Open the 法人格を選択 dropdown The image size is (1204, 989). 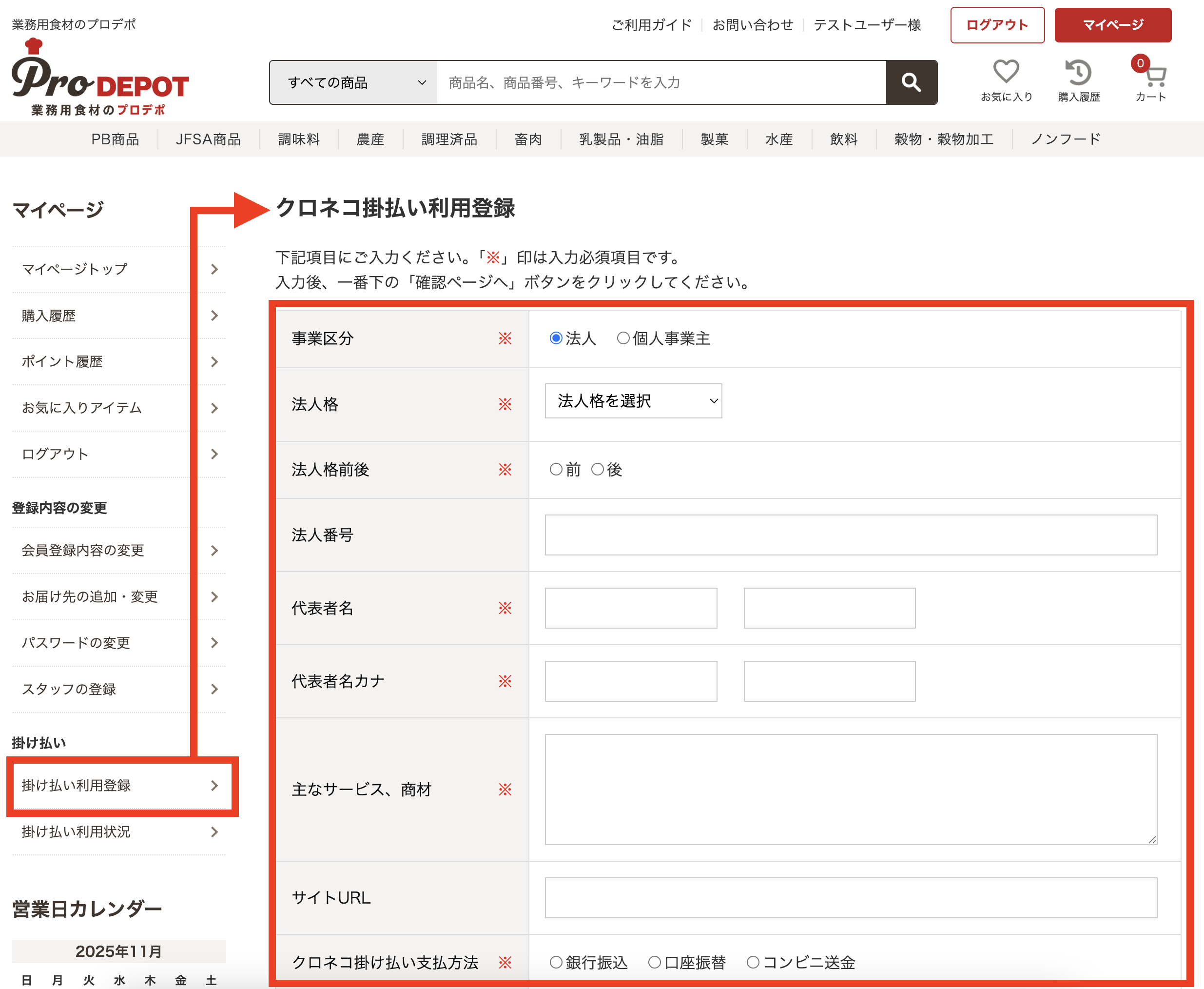pos(633,401)
